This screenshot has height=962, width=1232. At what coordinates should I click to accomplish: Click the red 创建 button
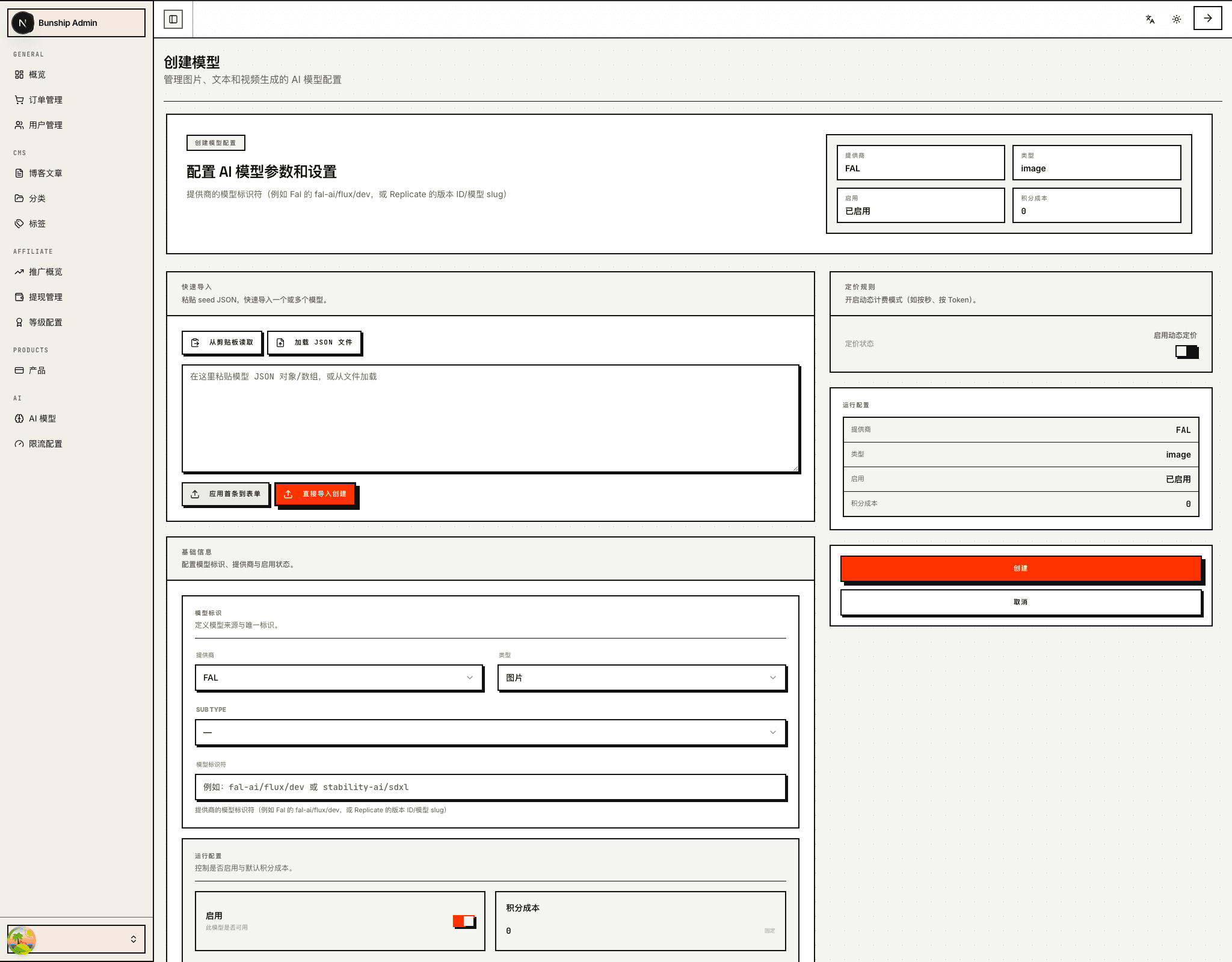pyautogui.click(x=1020, y=568)
